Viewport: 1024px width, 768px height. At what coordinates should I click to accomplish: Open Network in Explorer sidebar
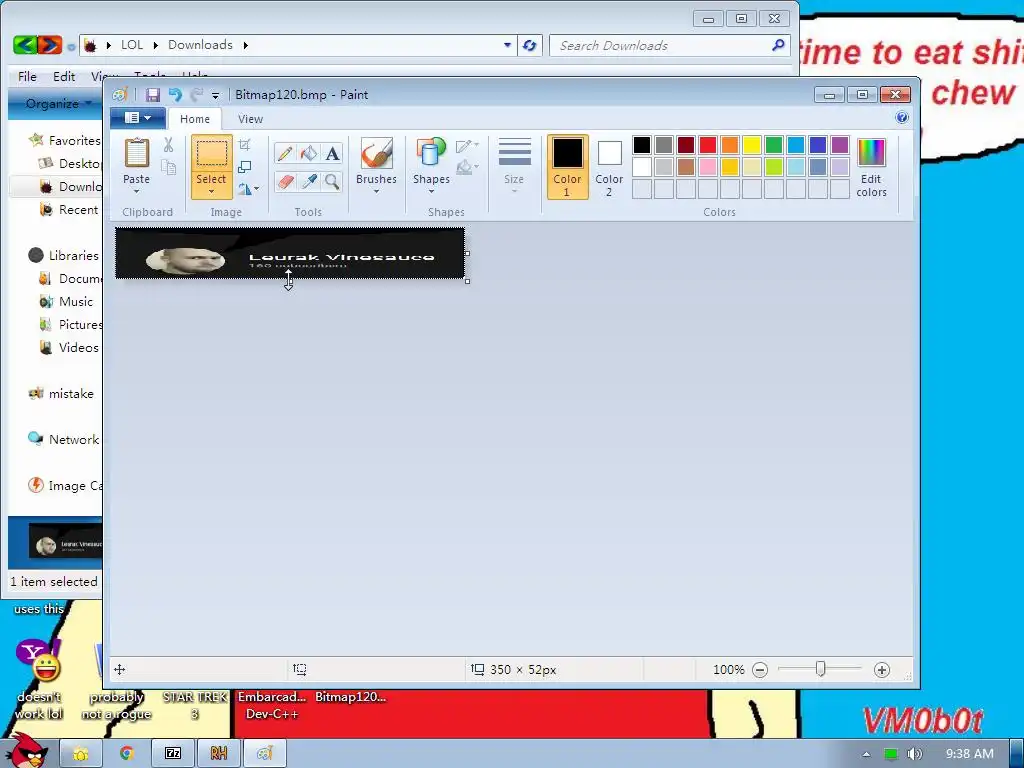(73, 440)
